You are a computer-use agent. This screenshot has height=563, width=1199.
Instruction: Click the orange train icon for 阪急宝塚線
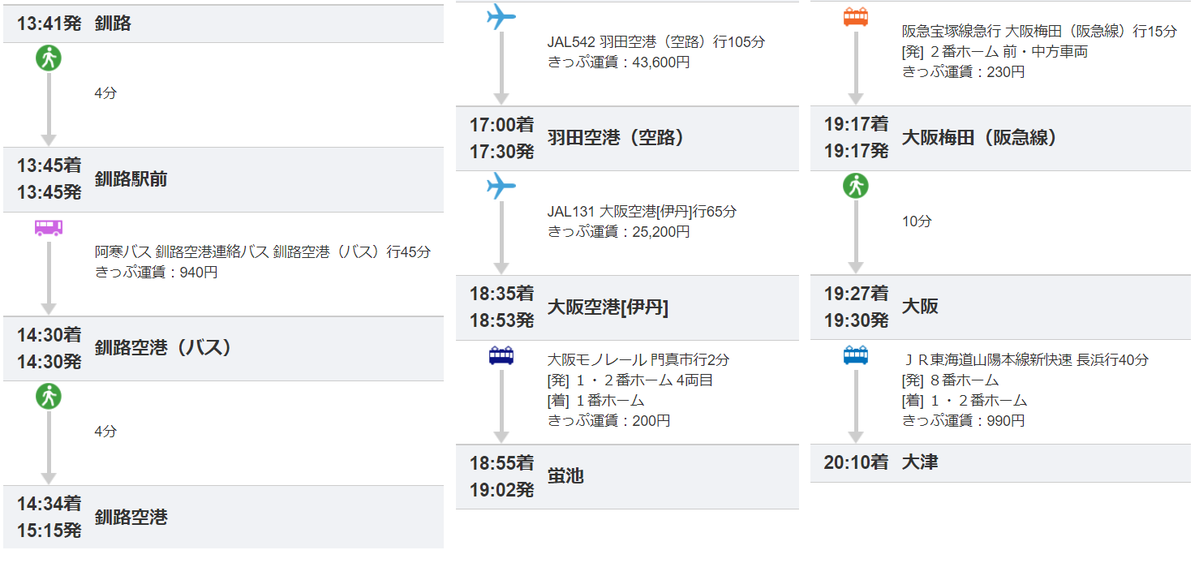point(856,17)
